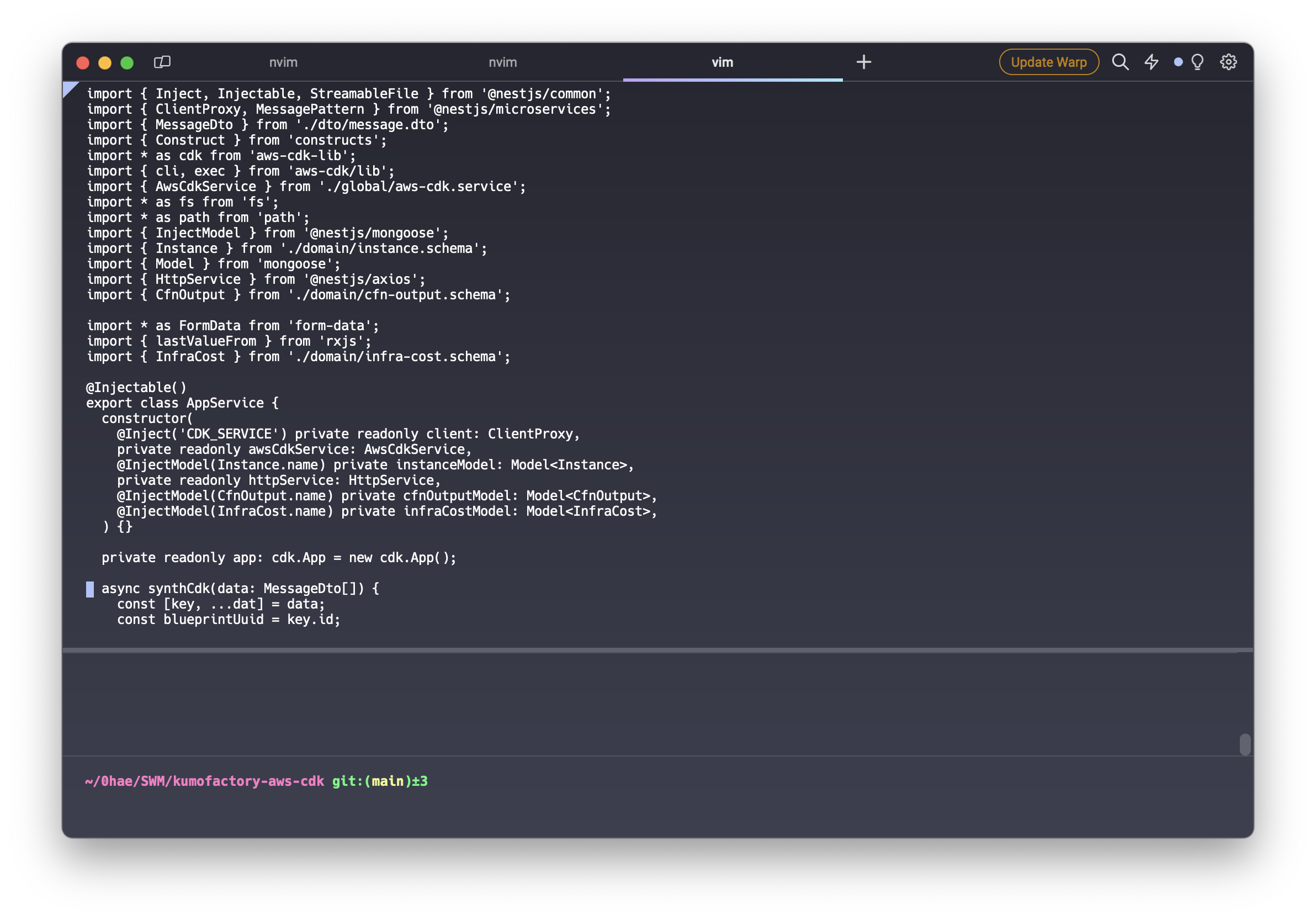Image resolution: width=1316 pixels, height=920 pixels.
Task: Open the split pane icon in title bar
Action: point(162,62)
